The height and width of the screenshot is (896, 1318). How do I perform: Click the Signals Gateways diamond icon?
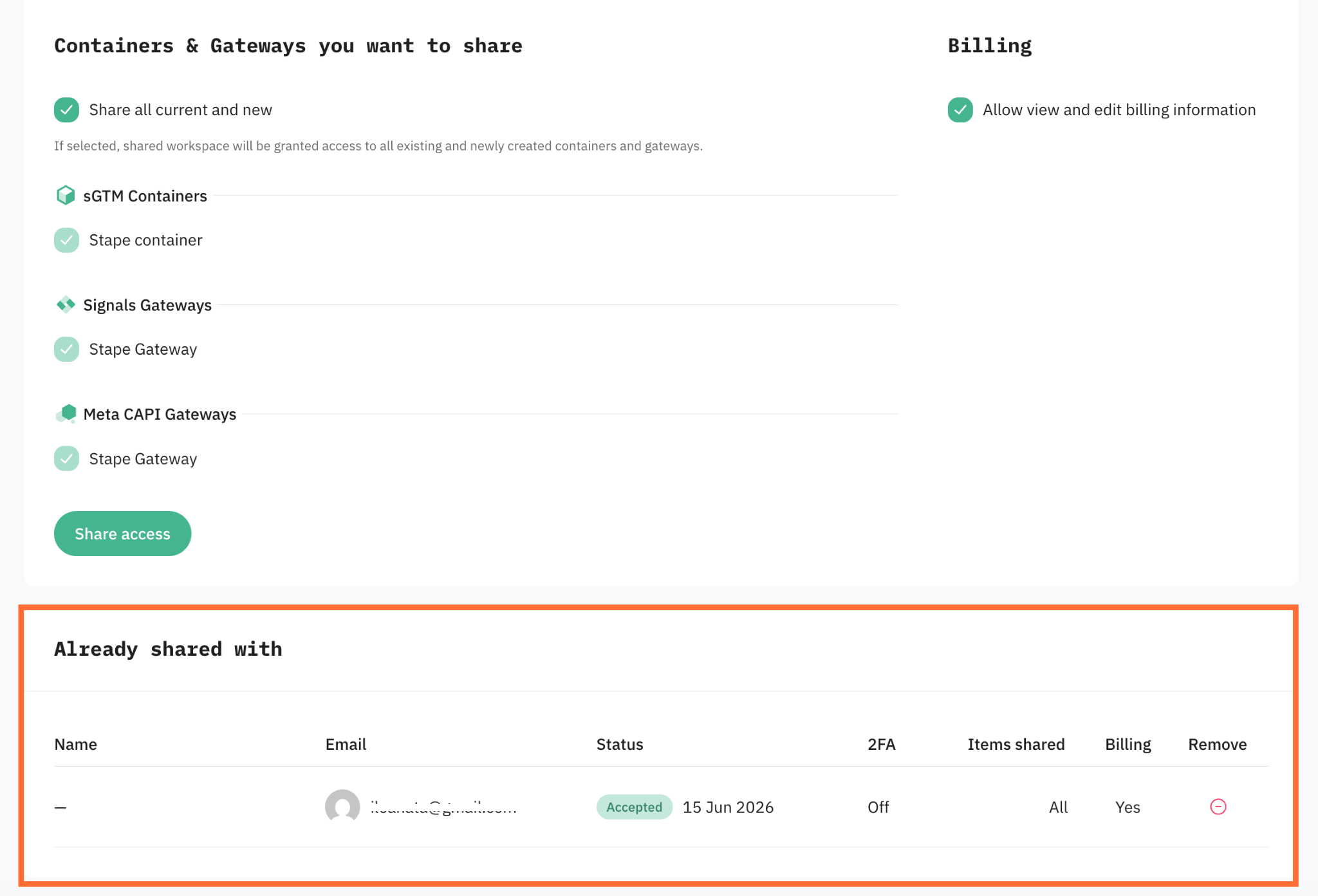coord(66,304)
